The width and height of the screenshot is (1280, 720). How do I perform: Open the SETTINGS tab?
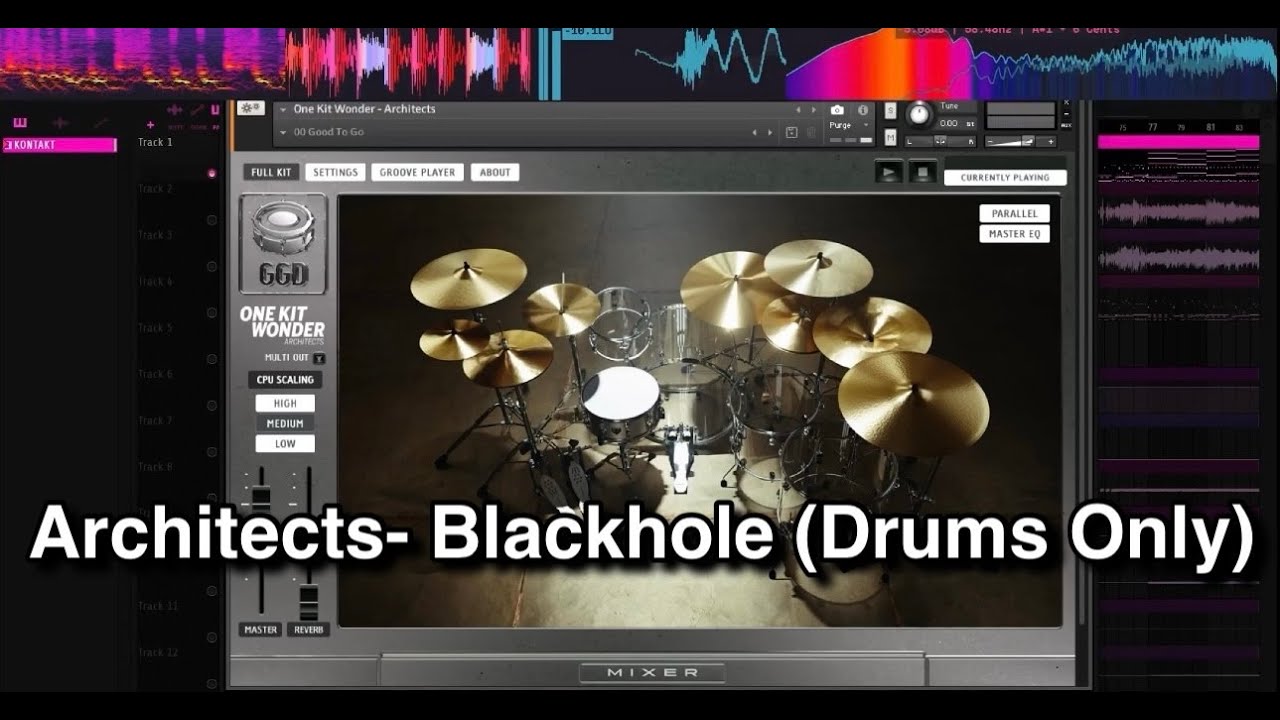pos(335,172)
